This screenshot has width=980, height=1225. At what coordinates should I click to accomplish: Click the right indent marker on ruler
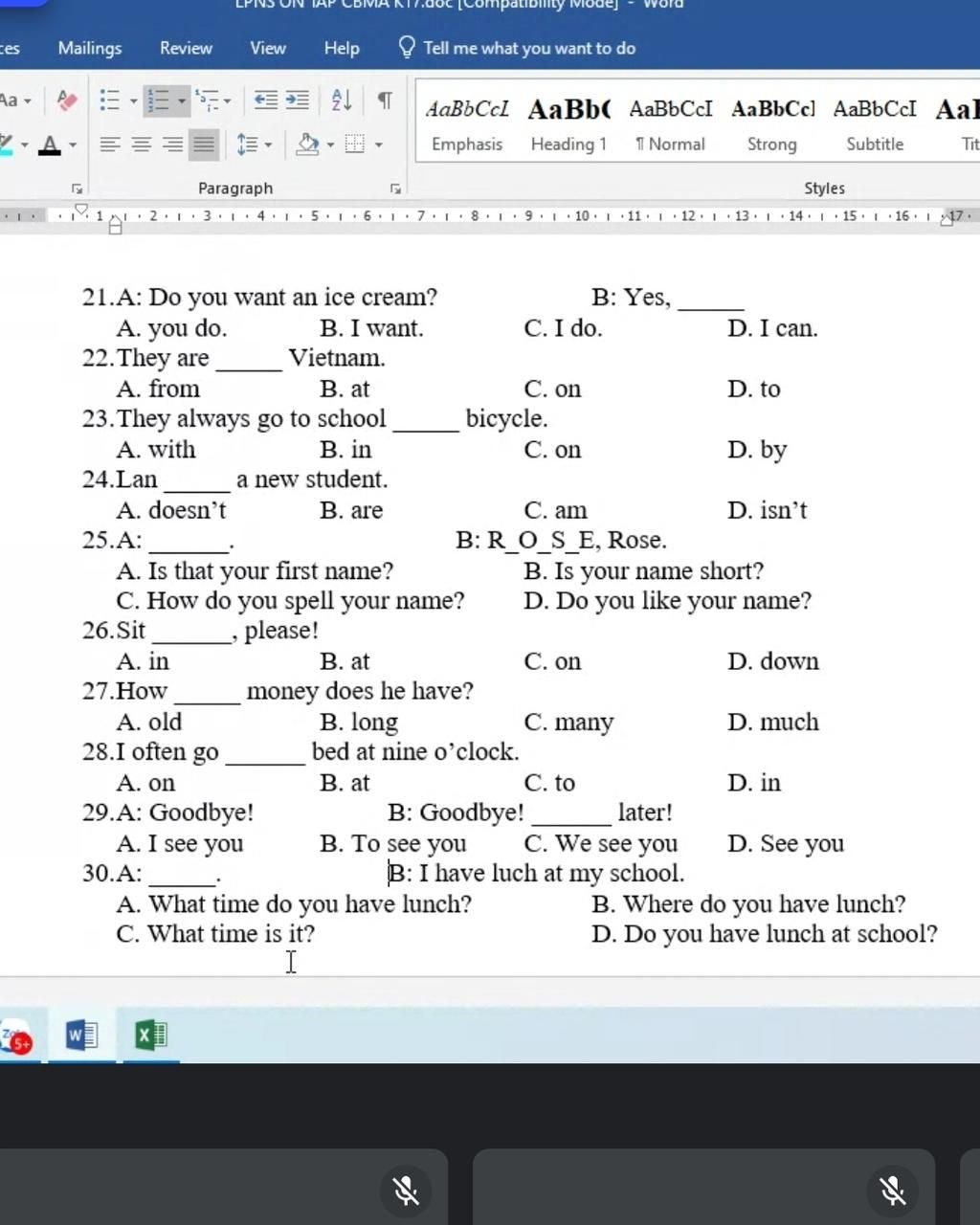click(x=947, y=220)
